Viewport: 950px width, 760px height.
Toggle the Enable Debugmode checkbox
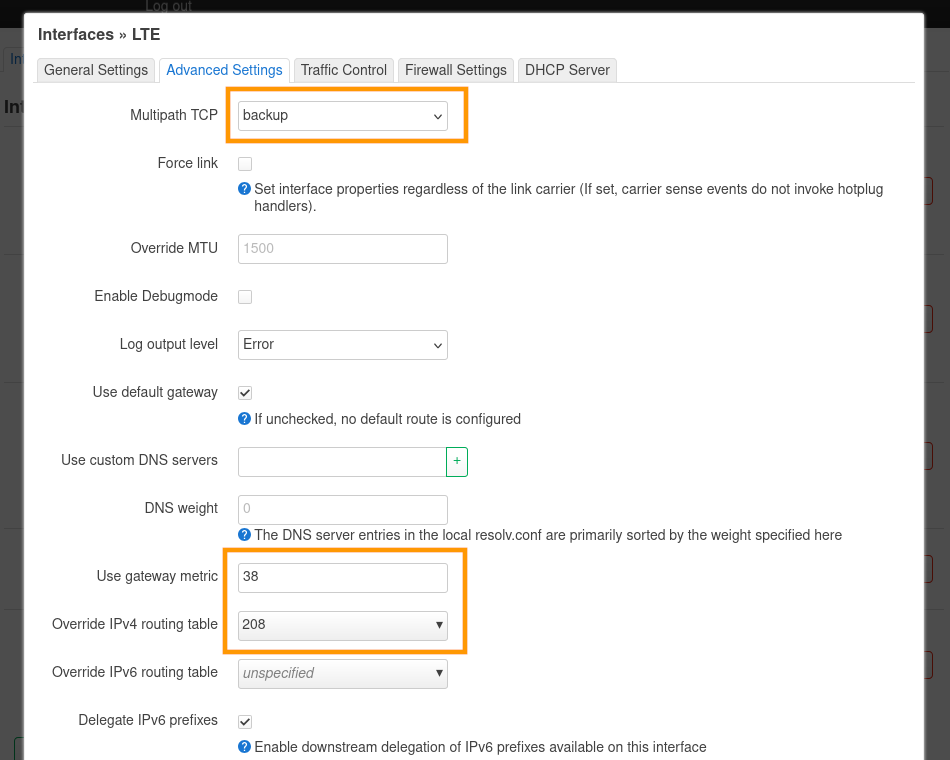[x=245, y=297]
